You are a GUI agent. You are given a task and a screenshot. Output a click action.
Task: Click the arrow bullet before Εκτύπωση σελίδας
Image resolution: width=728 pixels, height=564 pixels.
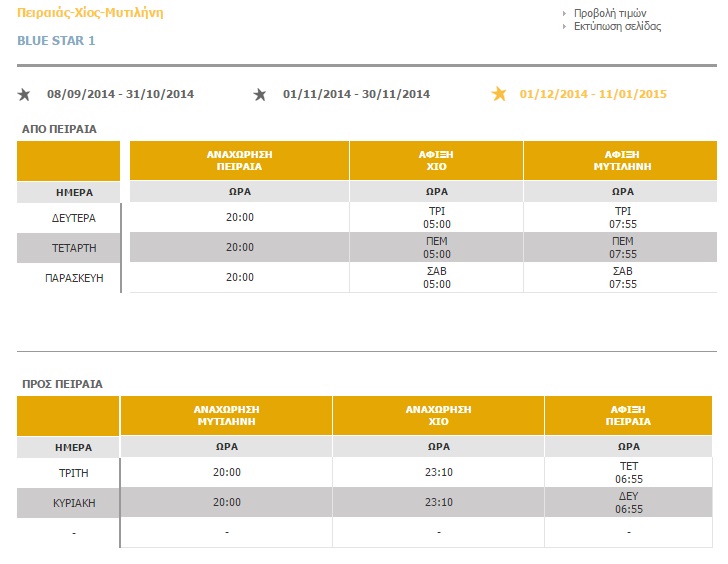tap(565, 27)
